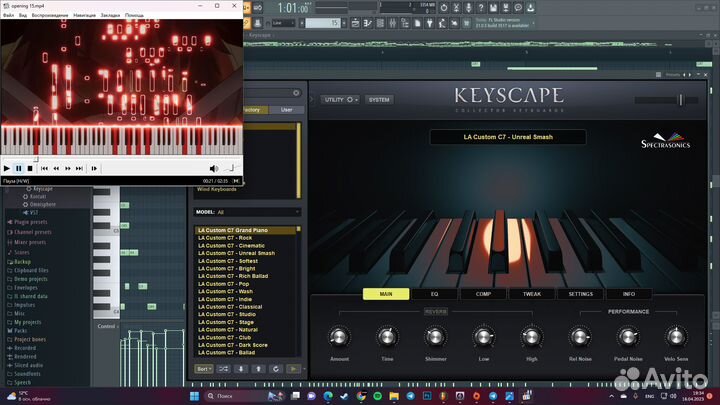This screenshot has width=720, height=405.
Task: Click the video player speaker mute icon
Action: click(213, 168)
